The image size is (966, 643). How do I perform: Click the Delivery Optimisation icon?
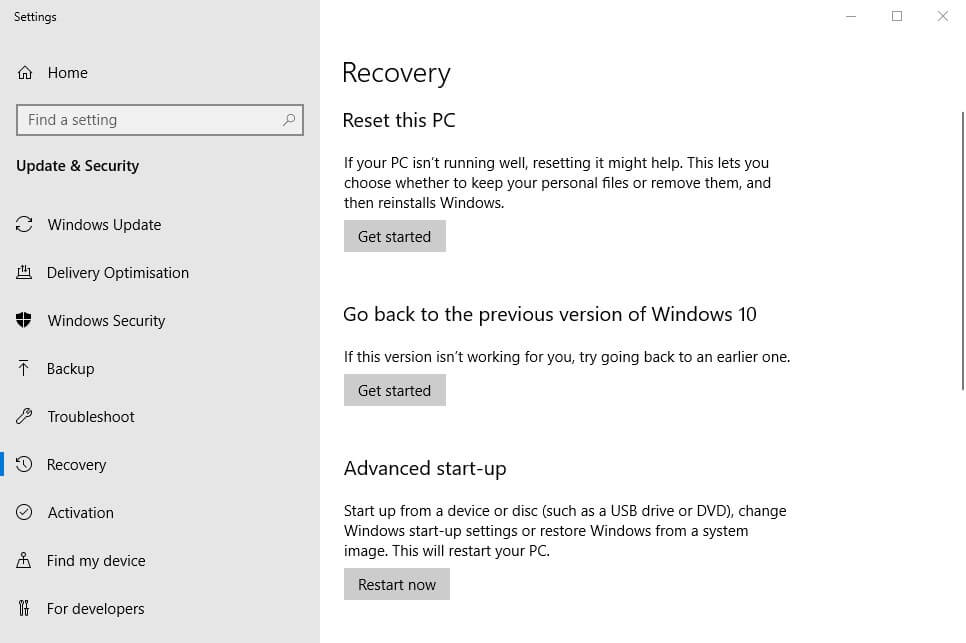24,272
